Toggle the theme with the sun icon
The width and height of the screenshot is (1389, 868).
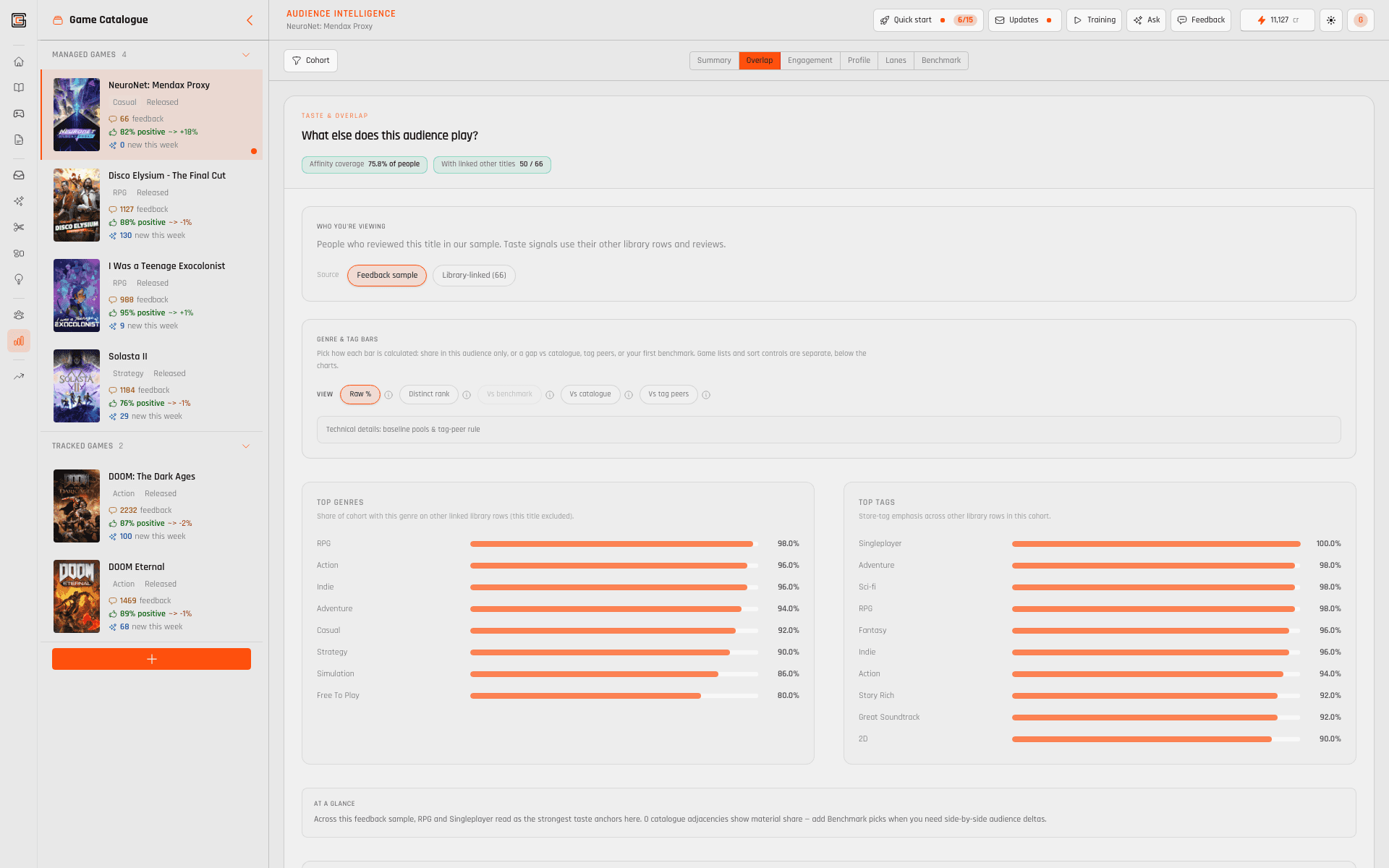point(1331,20)
